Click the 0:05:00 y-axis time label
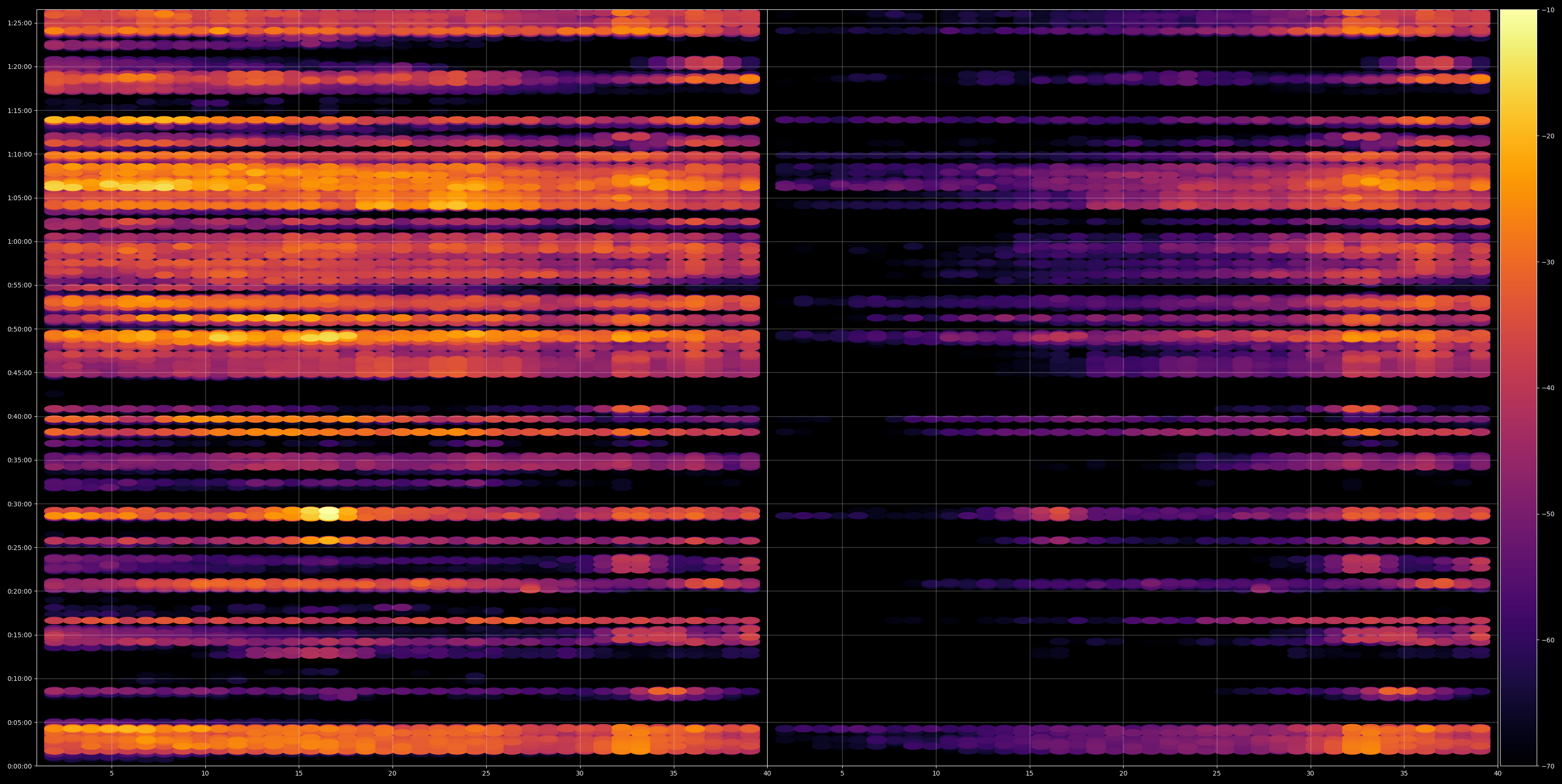Viewport: 1562px width, 784px height. click(x=19, y=722)
